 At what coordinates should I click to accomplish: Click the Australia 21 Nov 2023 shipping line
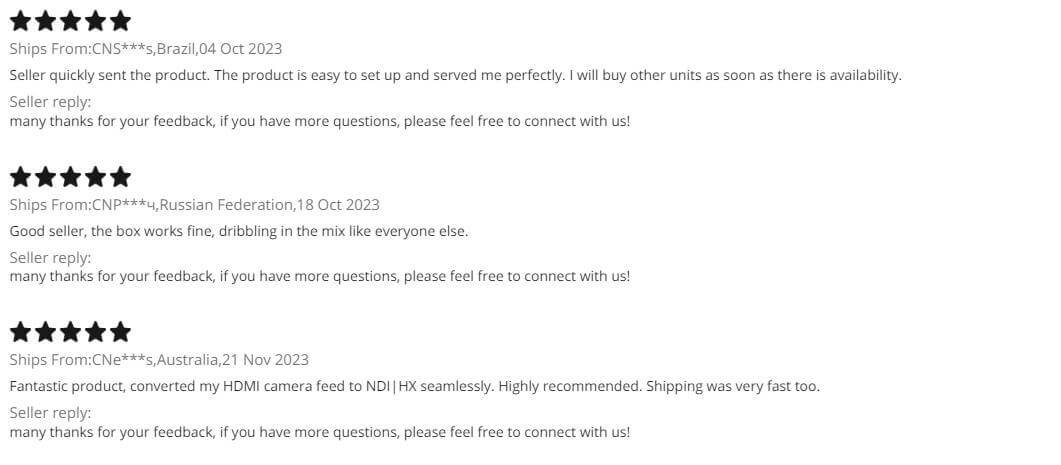point(159,360)
